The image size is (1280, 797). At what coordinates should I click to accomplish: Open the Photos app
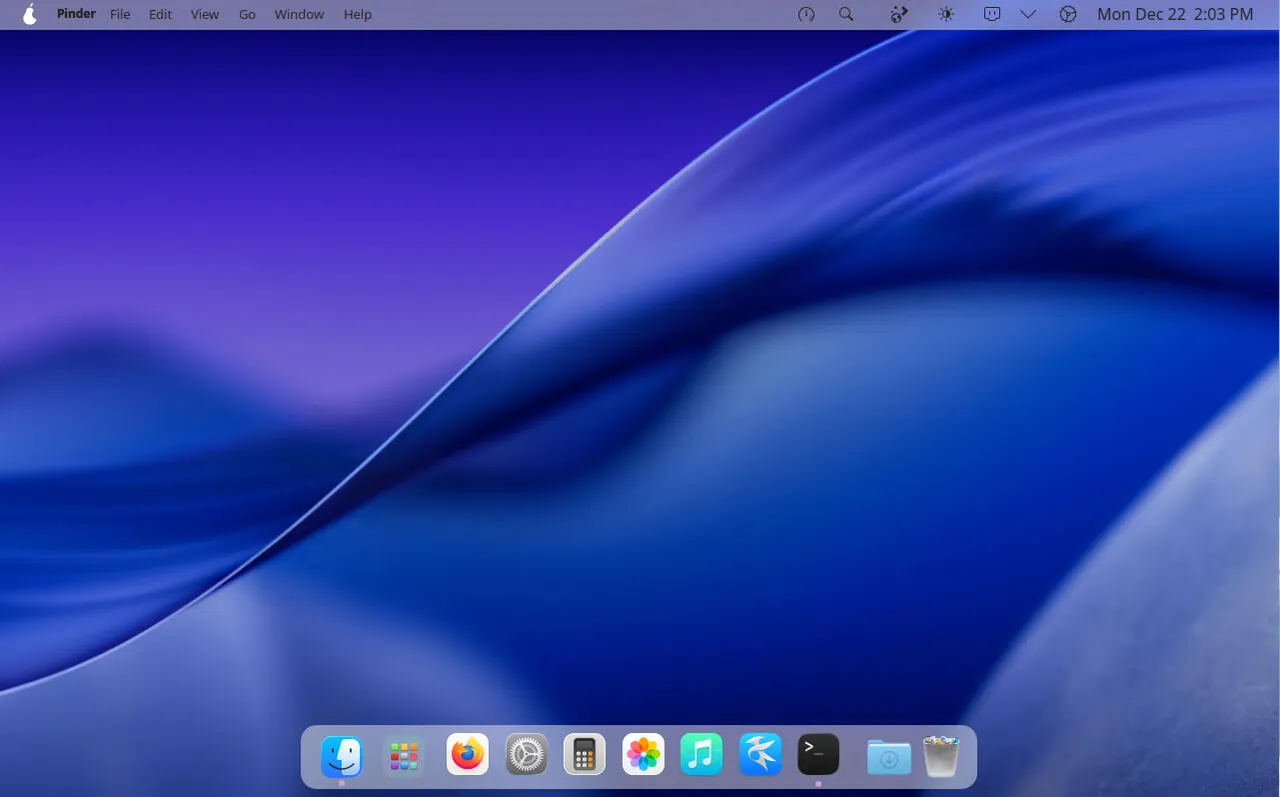pos(643,755)
